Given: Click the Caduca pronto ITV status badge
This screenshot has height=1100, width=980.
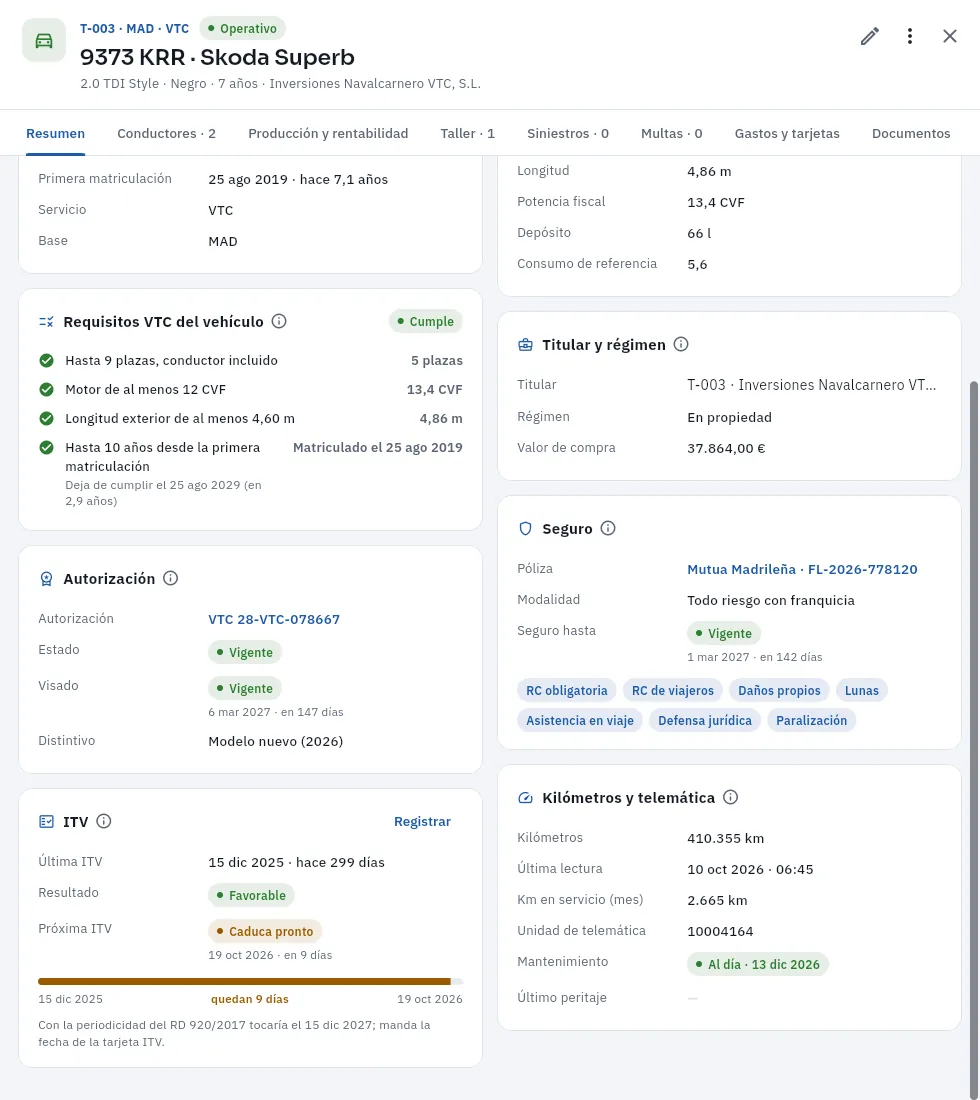Looking at the screenshot, I should [265, 932].
